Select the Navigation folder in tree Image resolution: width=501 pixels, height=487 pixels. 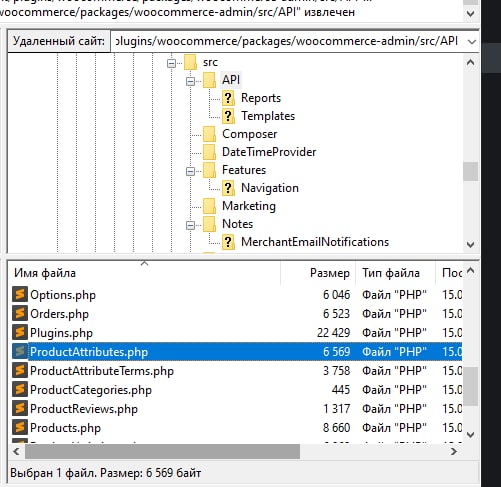click(270, 188)
